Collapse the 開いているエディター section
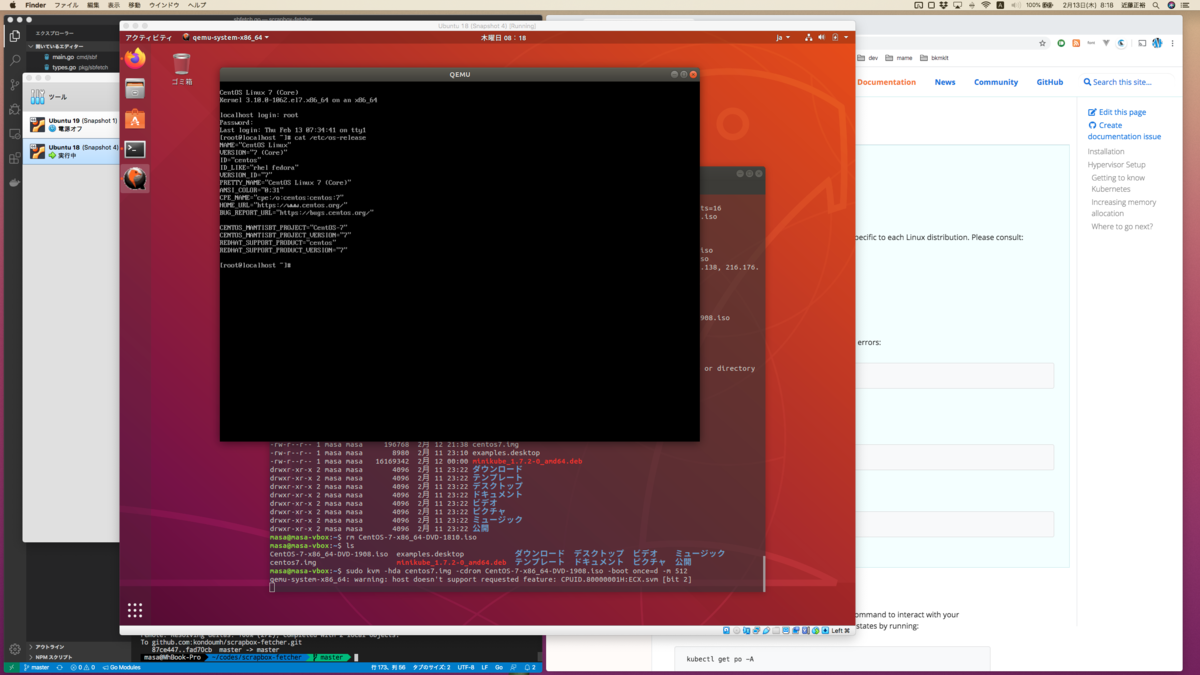 pos(62,46)
